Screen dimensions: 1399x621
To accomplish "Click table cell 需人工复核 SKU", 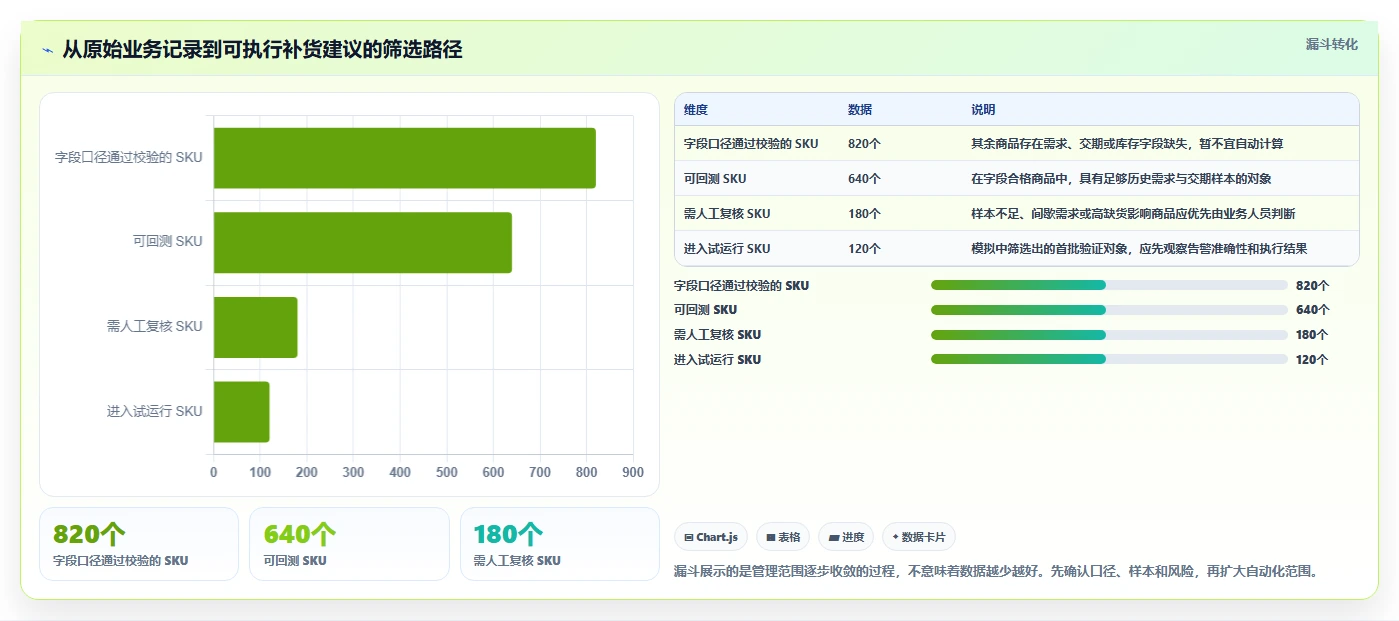I will pyautogui.click(x=727, y=214).
